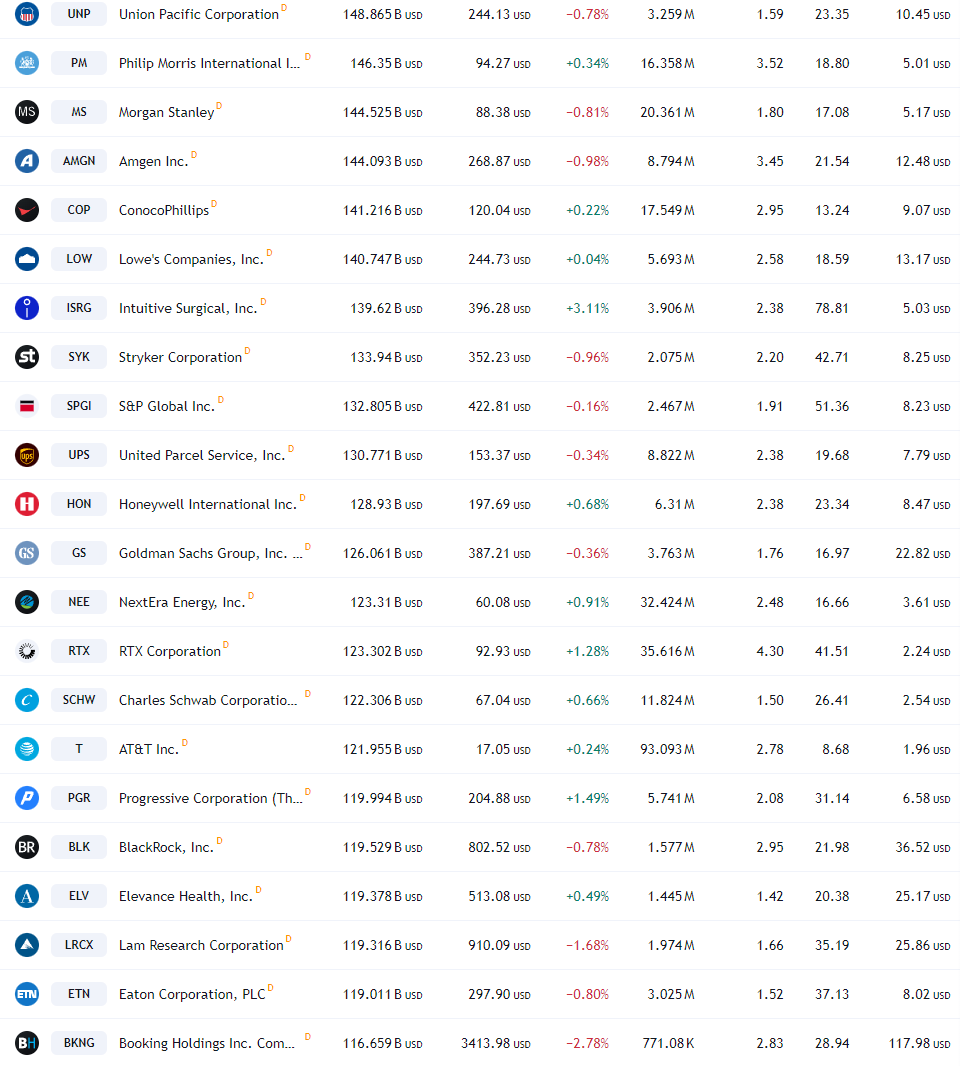Click the 93.093 M volume value
960x1066 pixels.
[x=668, y=749]
